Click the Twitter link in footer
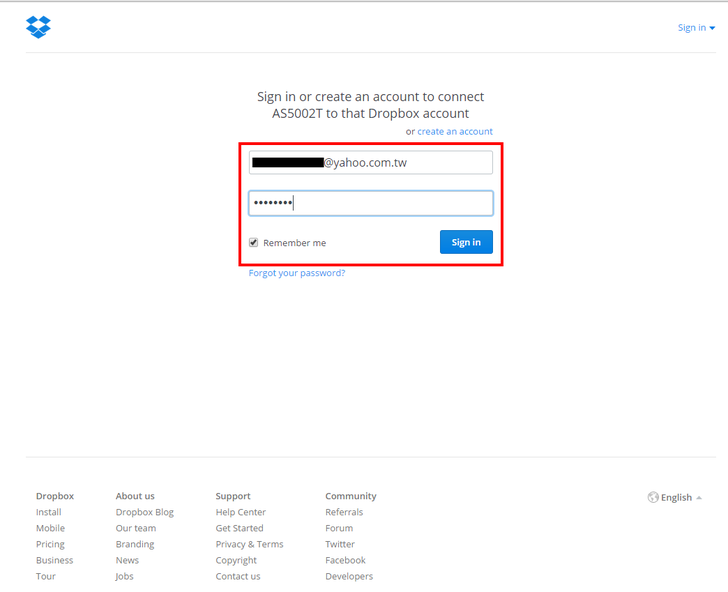This screenshot has width=728, height=592. coord(340,544)
